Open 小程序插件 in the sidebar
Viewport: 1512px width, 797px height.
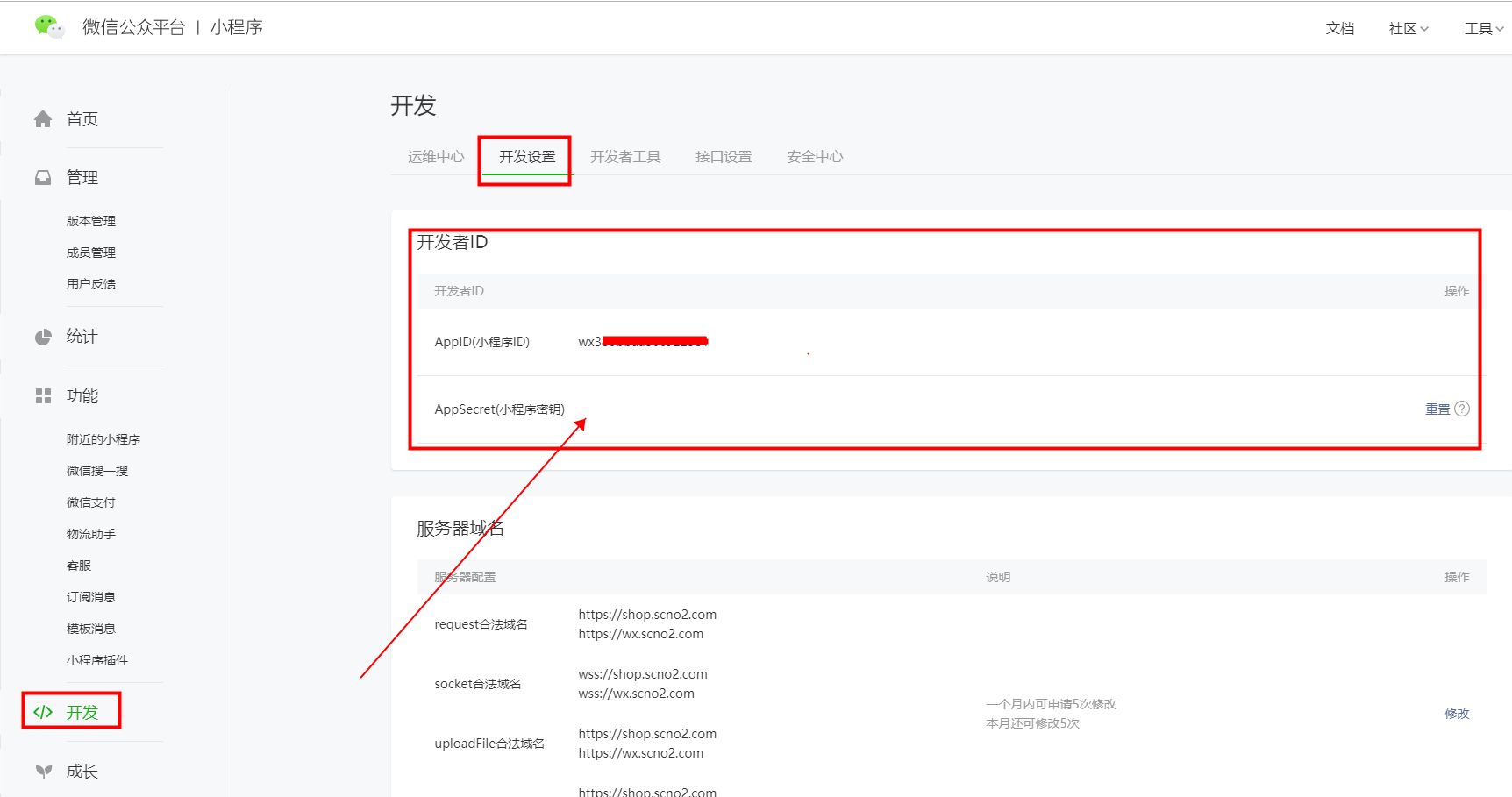pyautogui.click(x=97, y=660)
